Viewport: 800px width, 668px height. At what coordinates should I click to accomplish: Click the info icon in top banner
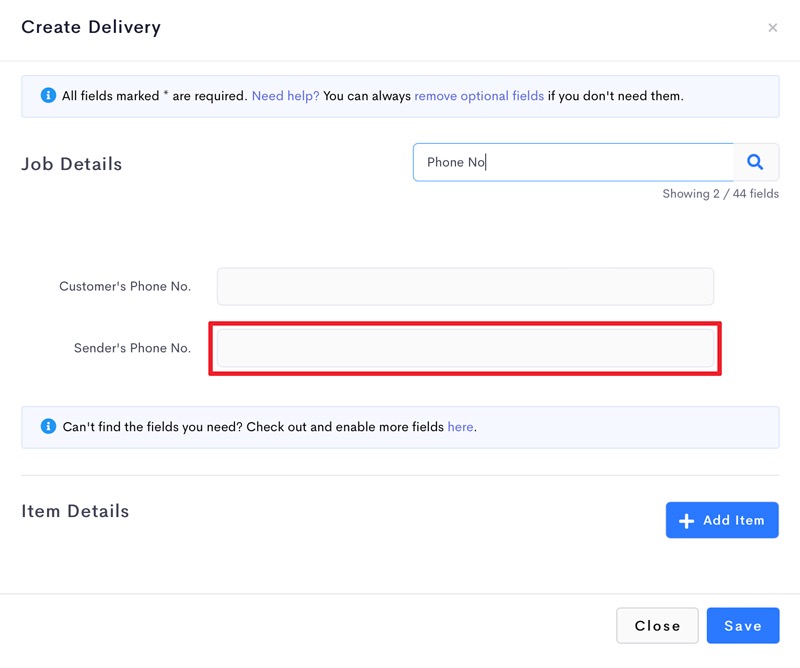[48, 95]
